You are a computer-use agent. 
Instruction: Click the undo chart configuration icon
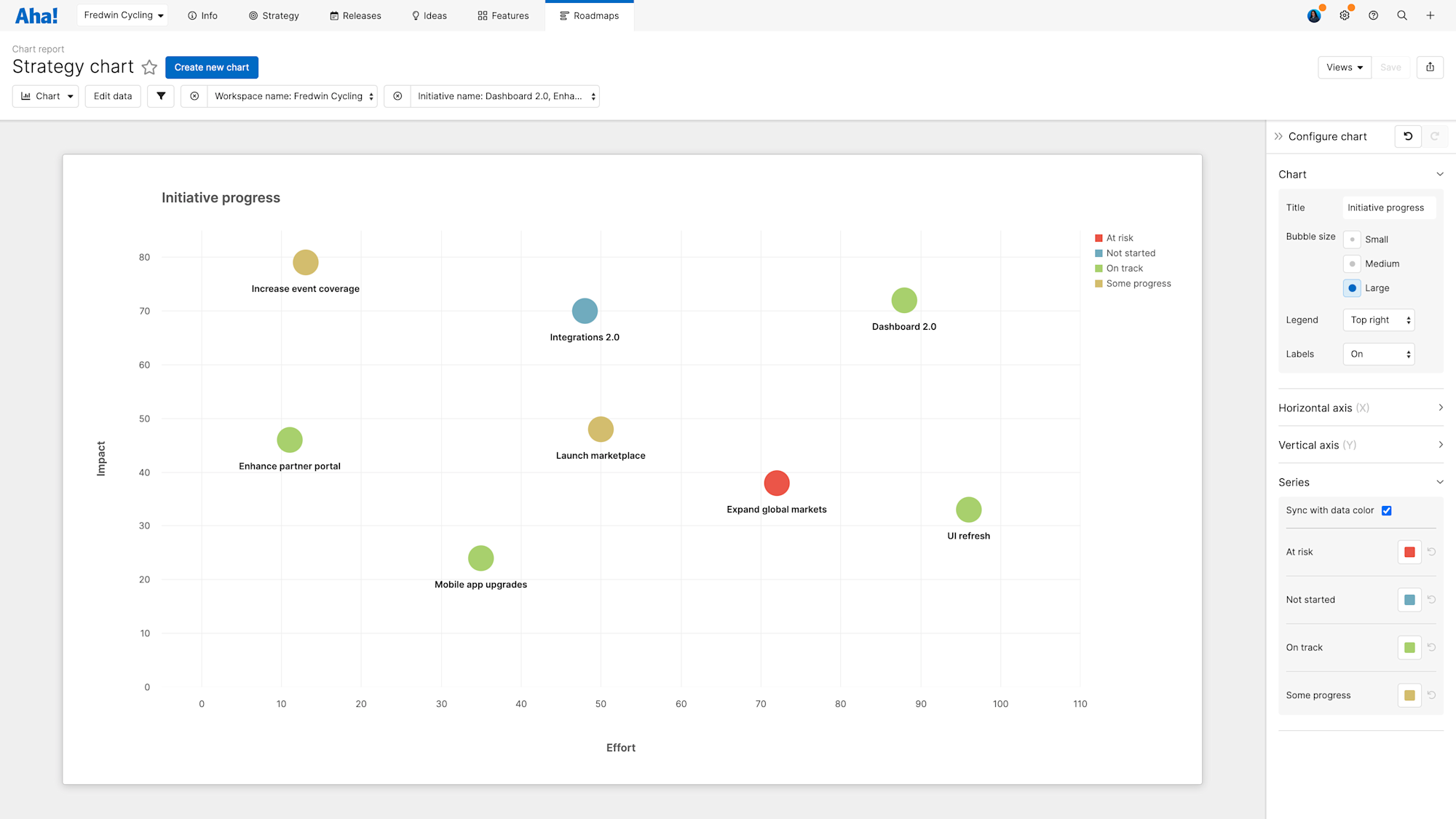[x=1408, y=136]
